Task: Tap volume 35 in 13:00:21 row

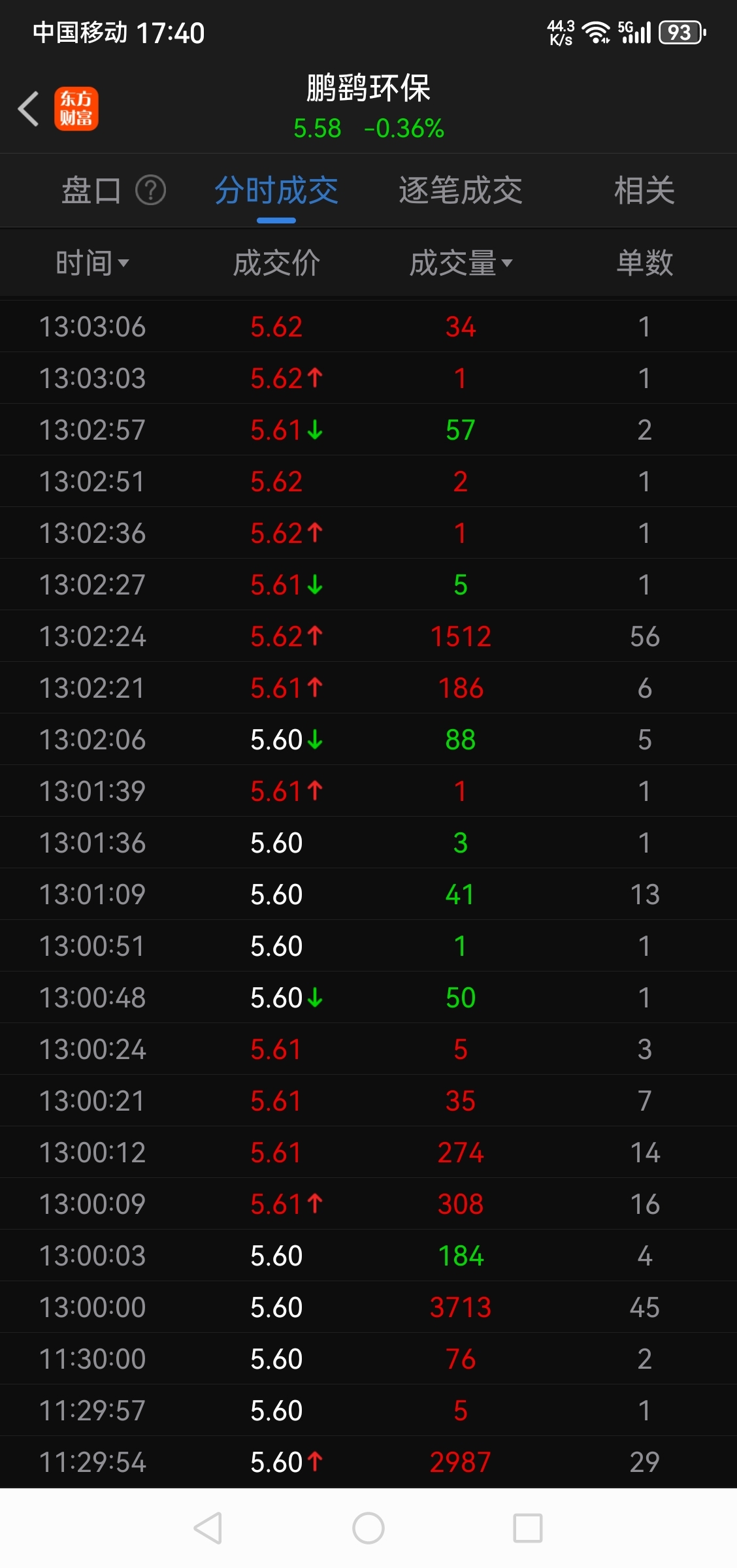Action: [461, 1101]
